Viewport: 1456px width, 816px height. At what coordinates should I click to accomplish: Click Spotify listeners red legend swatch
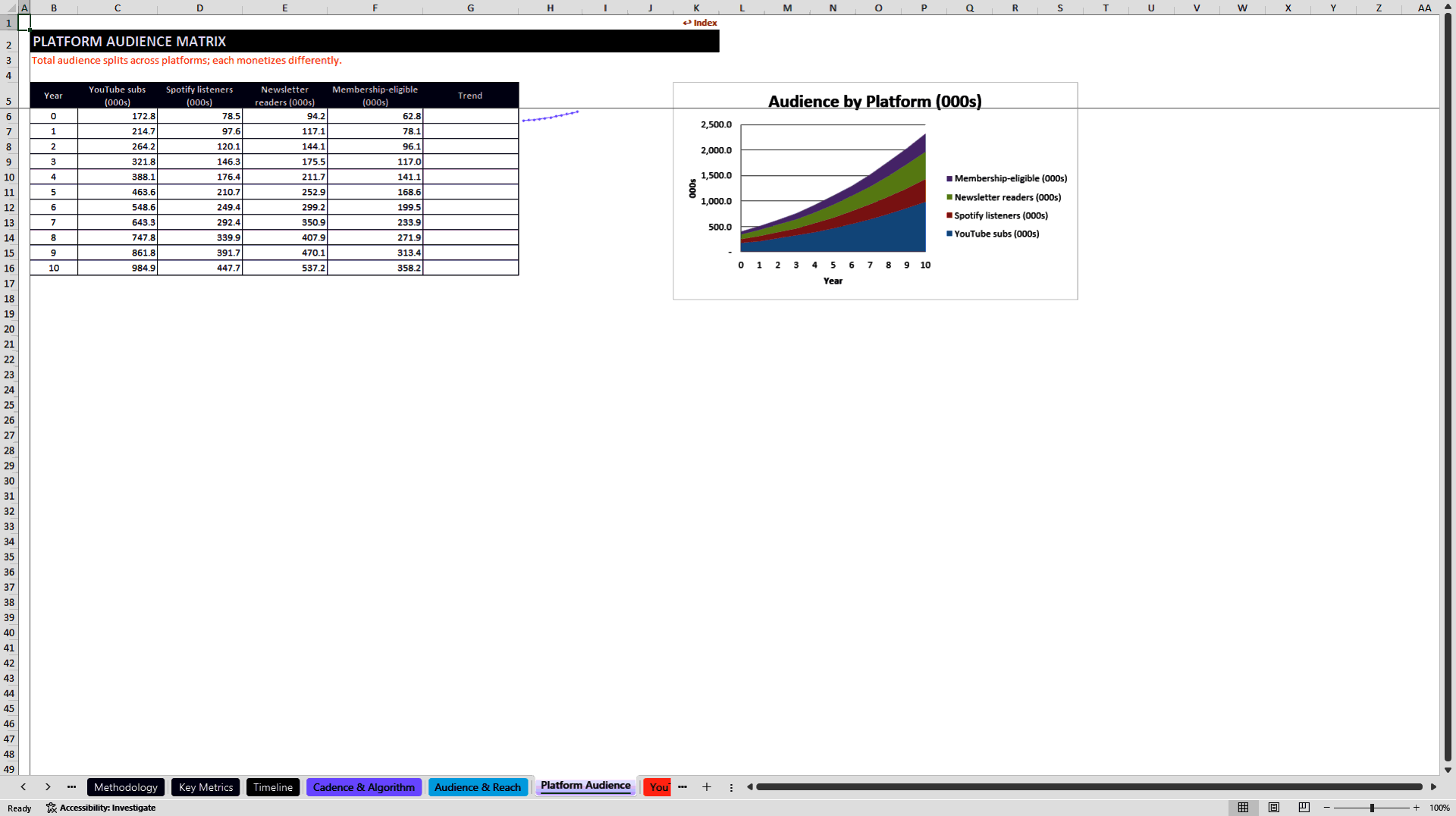tap(949, 215)
